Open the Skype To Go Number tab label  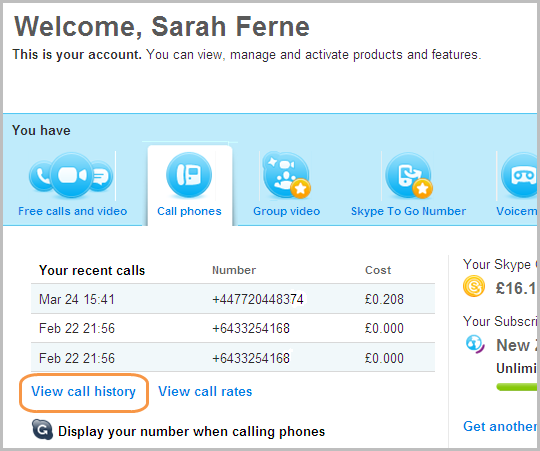pos(408,211)
